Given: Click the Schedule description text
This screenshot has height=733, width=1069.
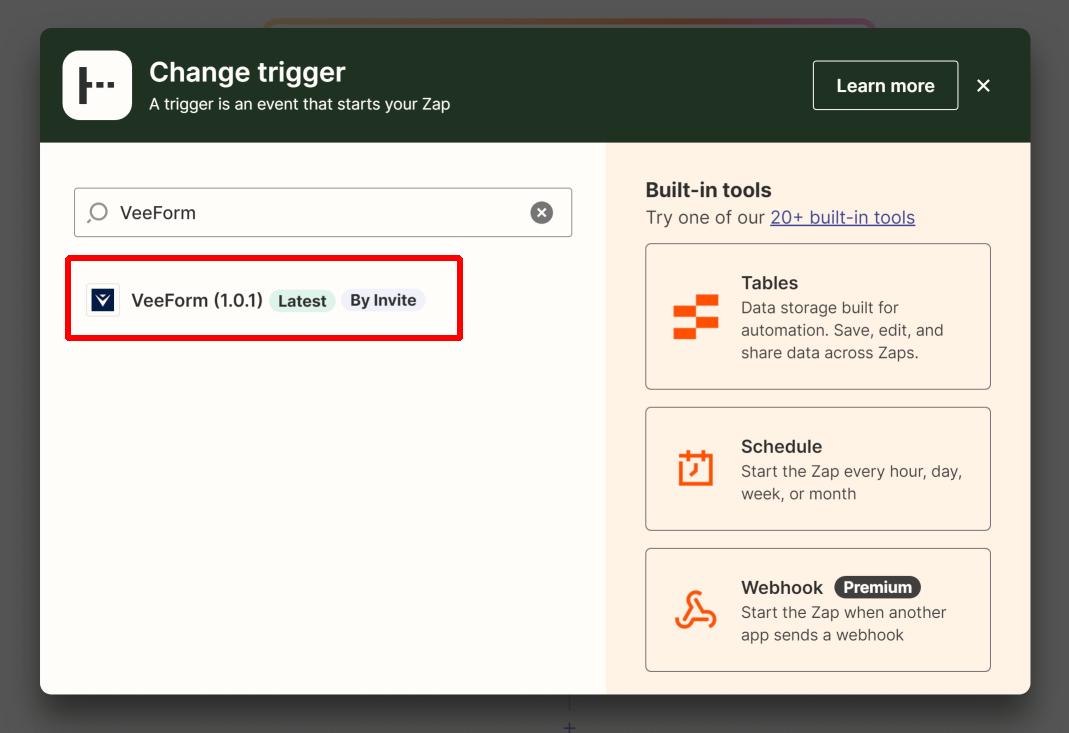Looking at the screenshot, I should pyautogui.click(x=852, y=483).
